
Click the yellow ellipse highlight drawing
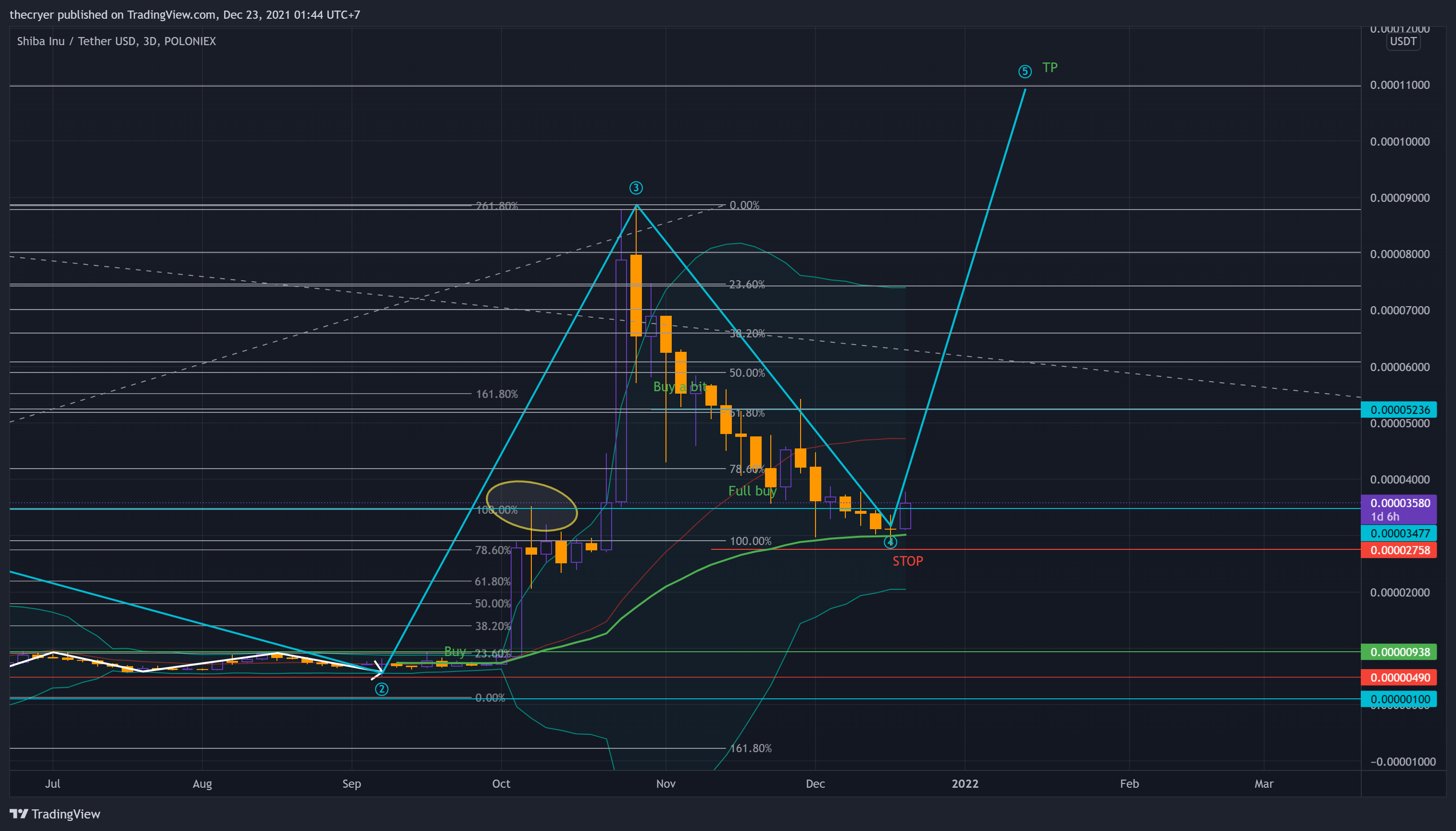tap(532, 506)
